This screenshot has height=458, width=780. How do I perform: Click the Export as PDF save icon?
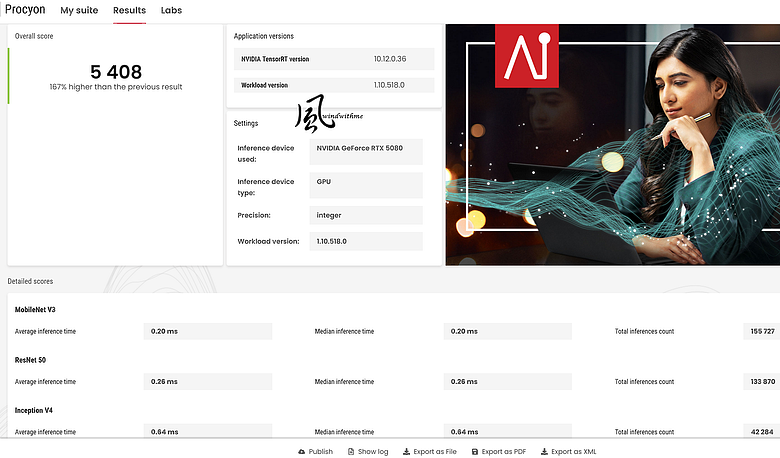coord(475,452)
